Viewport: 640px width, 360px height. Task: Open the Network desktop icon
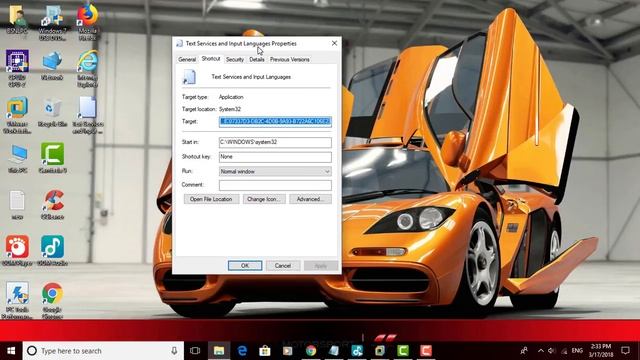pos(52,65)
